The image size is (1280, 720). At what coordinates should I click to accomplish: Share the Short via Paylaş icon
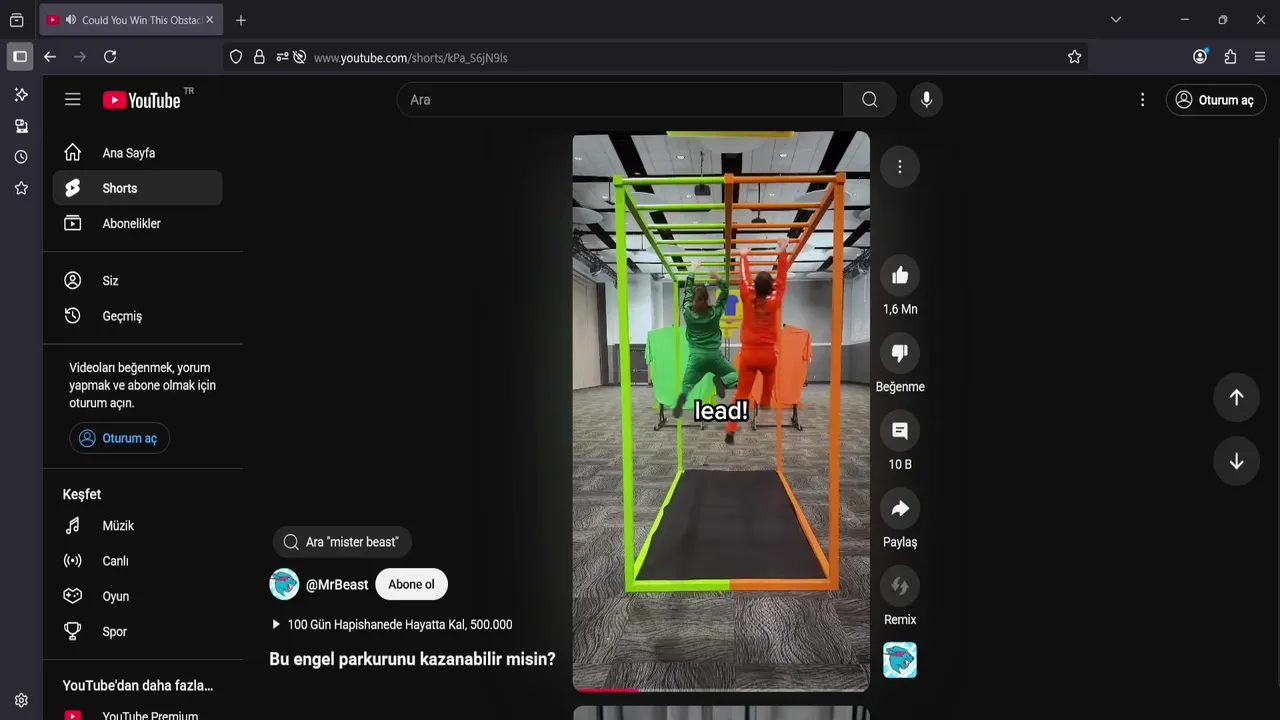pyautogui.click(x=900, y=508)
